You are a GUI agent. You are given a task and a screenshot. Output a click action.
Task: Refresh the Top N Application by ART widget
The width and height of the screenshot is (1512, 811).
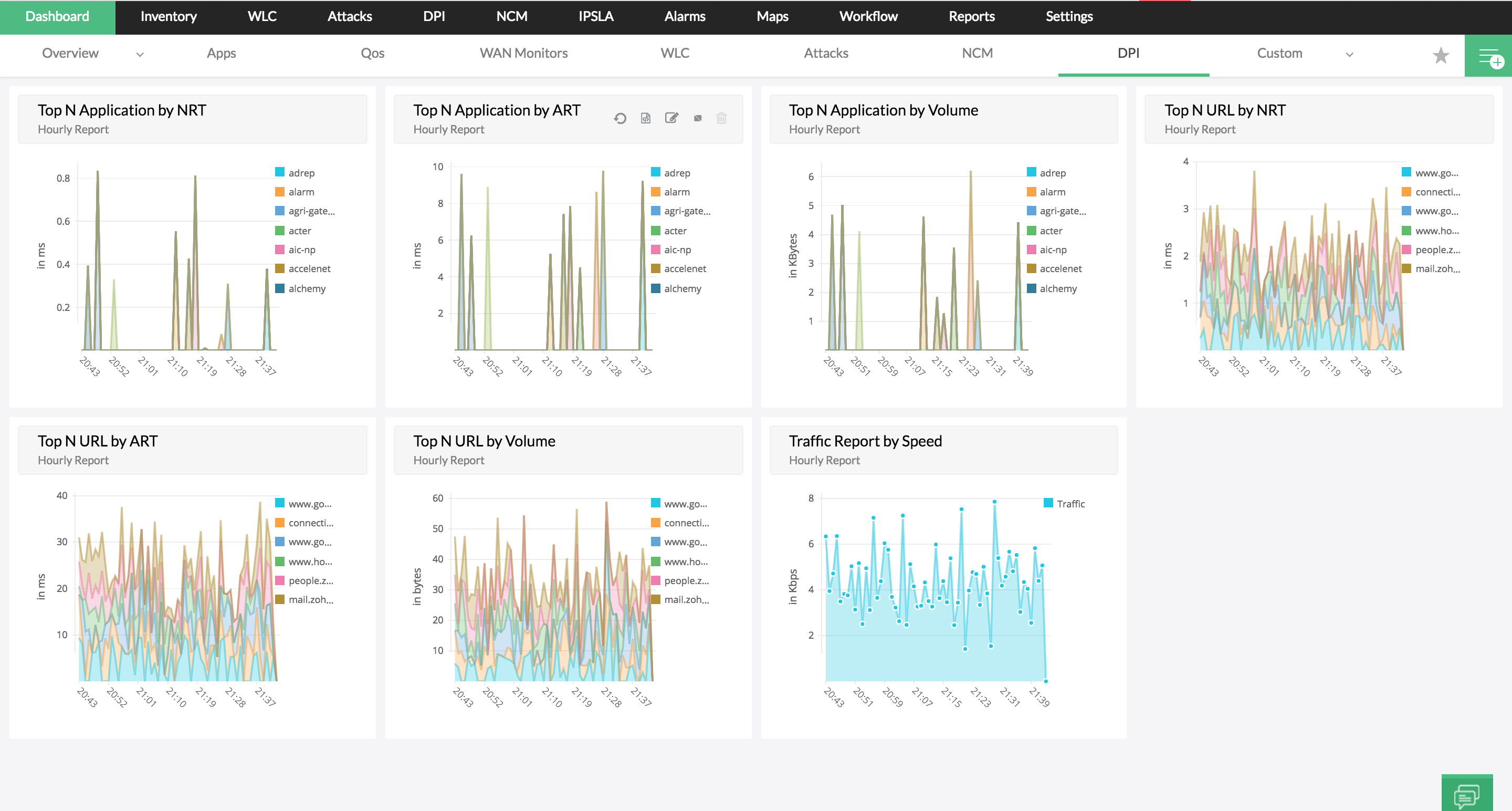[x=620, y=119]
